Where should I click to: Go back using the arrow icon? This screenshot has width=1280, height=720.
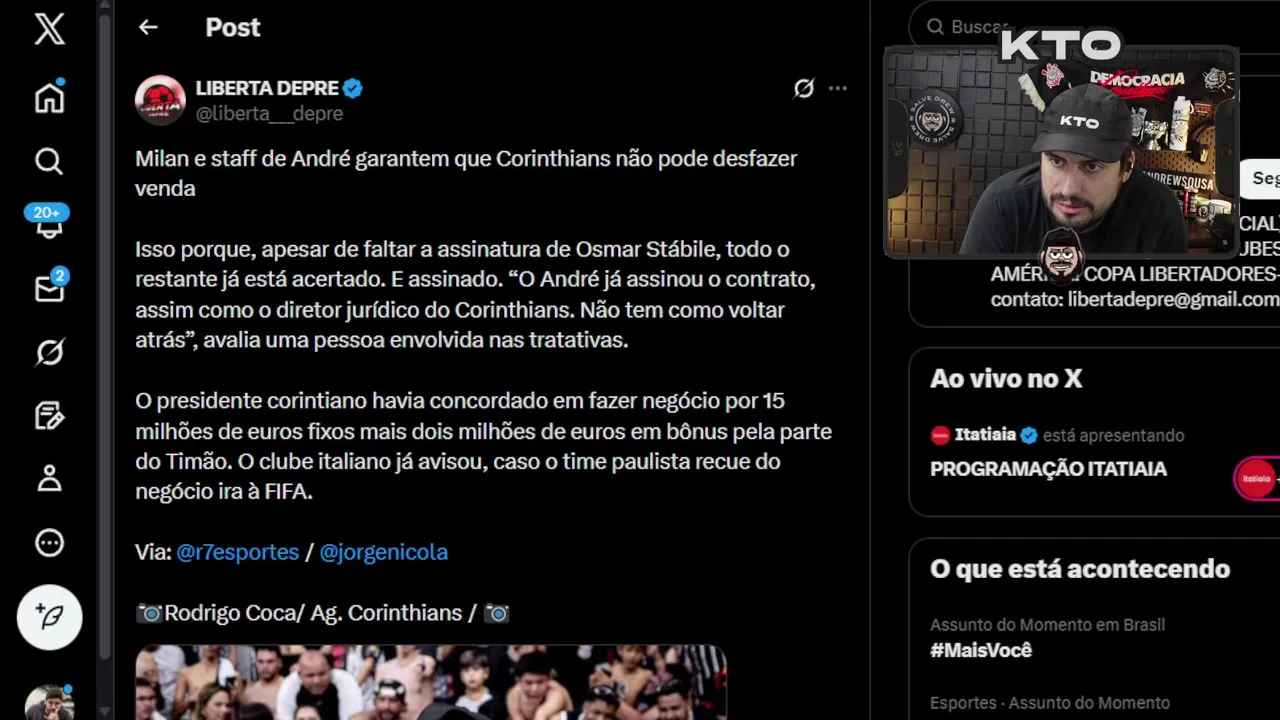click(148, 27)
